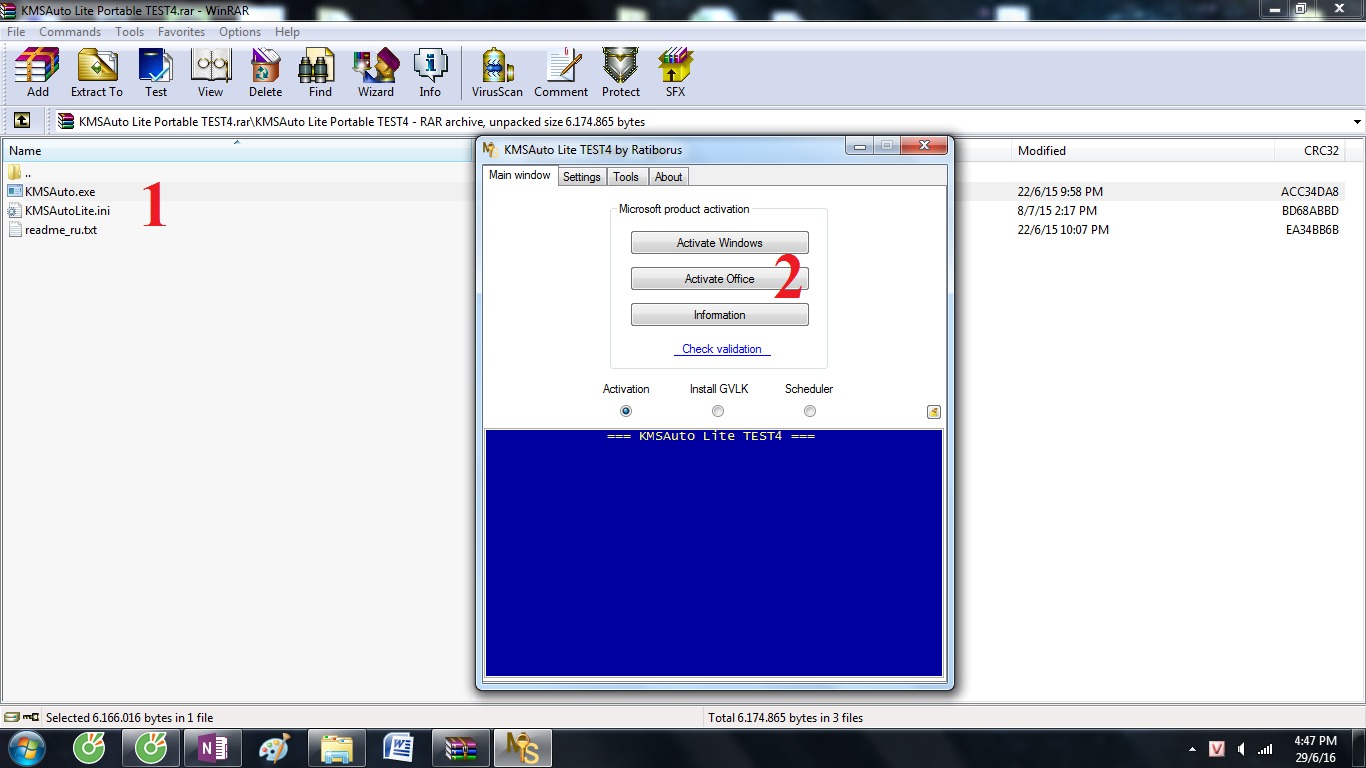Image resolution: width=1366 pixels, height=768 pixels.
Task: Click the red V tray icon
Action: 1217,748
